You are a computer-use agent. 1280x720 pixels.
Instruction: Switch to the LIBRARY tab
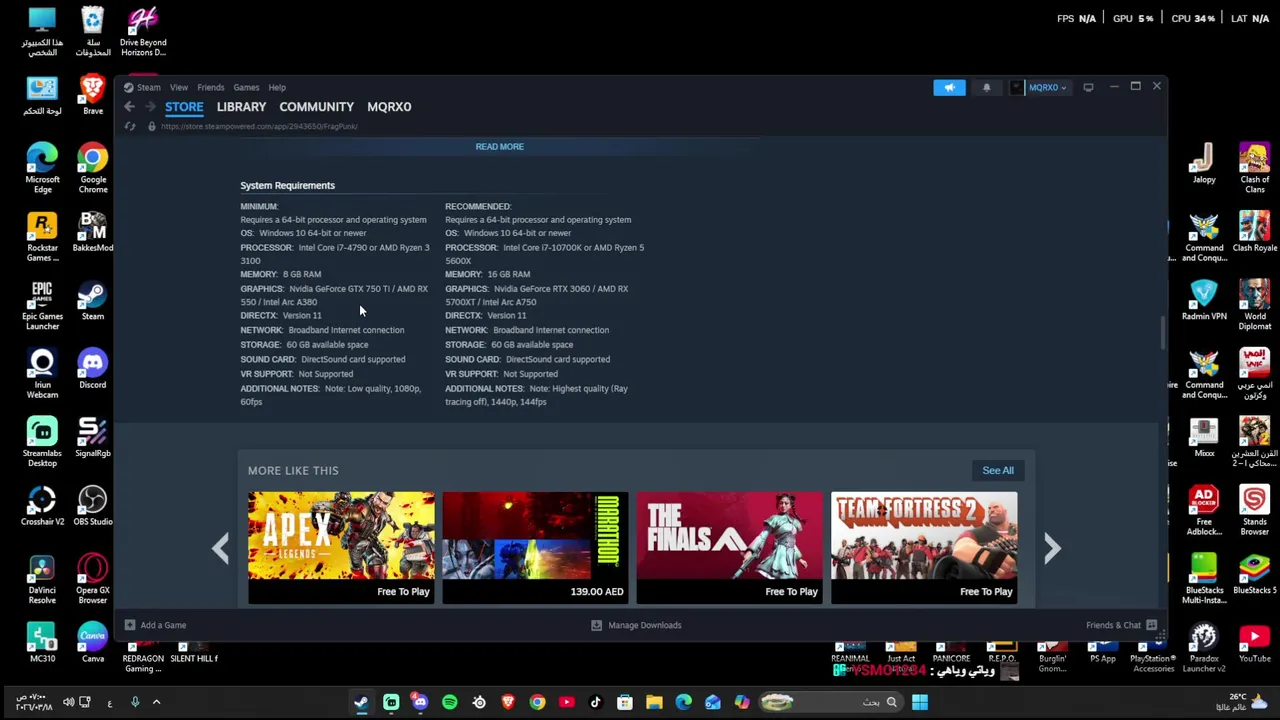[x=241, y=106]
